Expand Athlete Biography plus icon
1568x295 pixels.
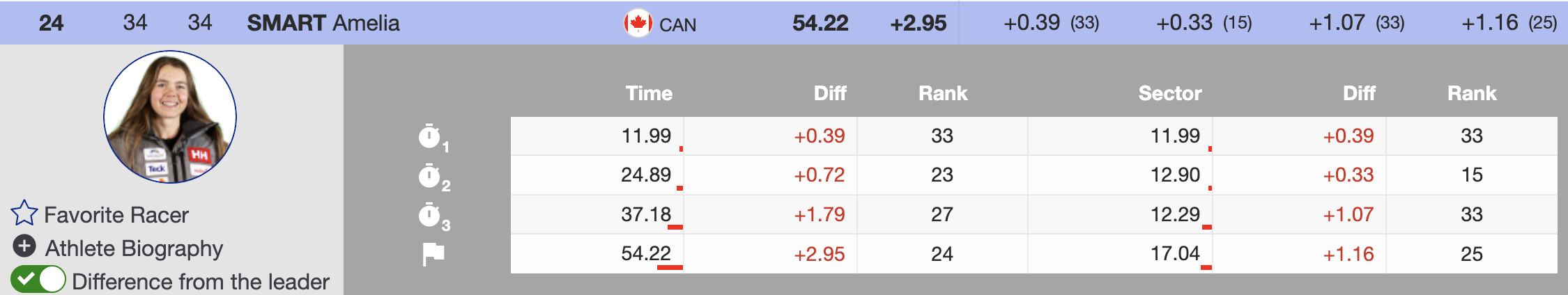[24, 246]
